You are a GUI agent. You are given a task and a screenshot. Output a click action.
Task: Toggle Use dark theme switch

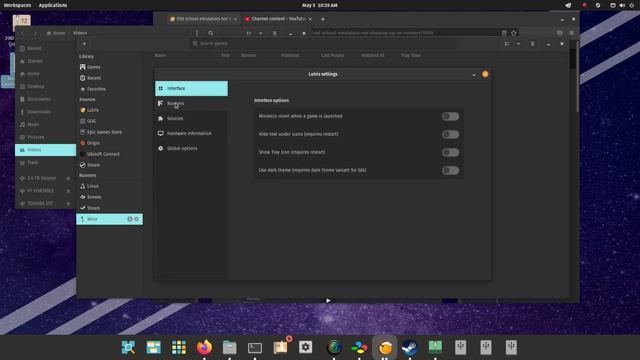tap(450, 170)
